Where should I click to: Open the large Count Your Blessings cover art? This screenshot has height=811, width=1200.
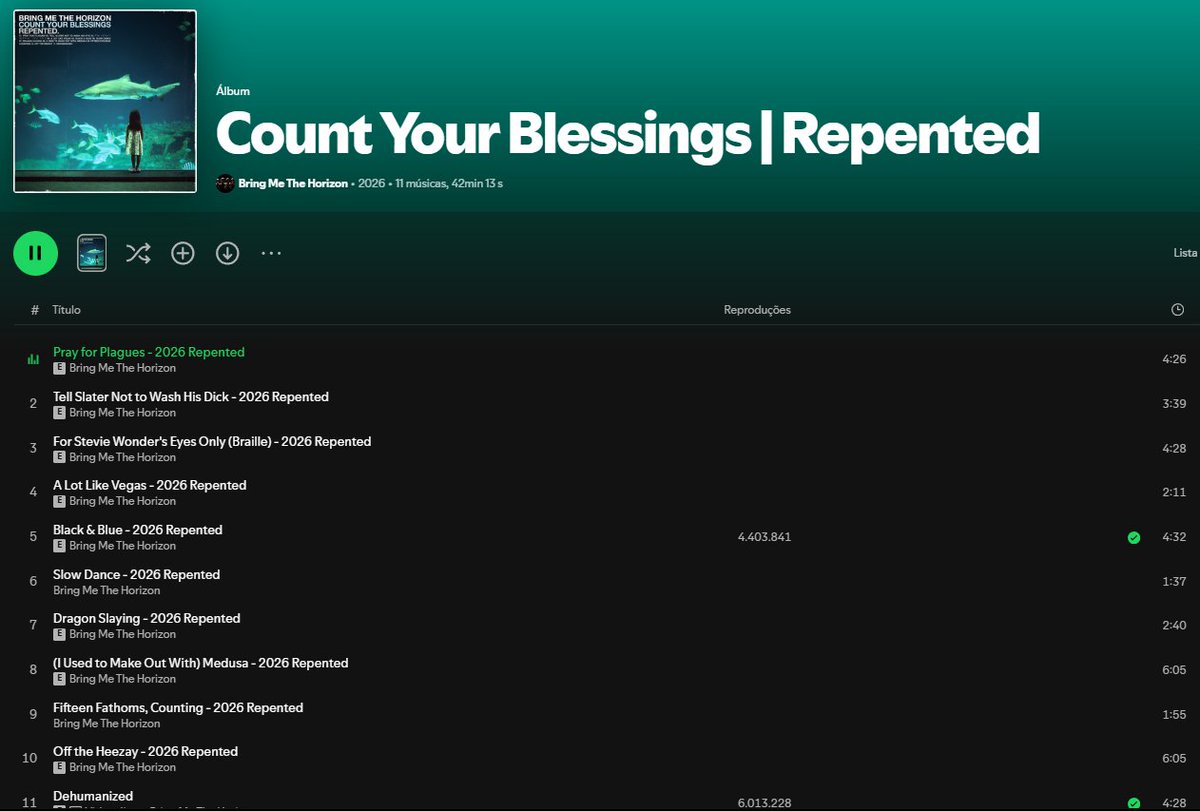(105, 101)
